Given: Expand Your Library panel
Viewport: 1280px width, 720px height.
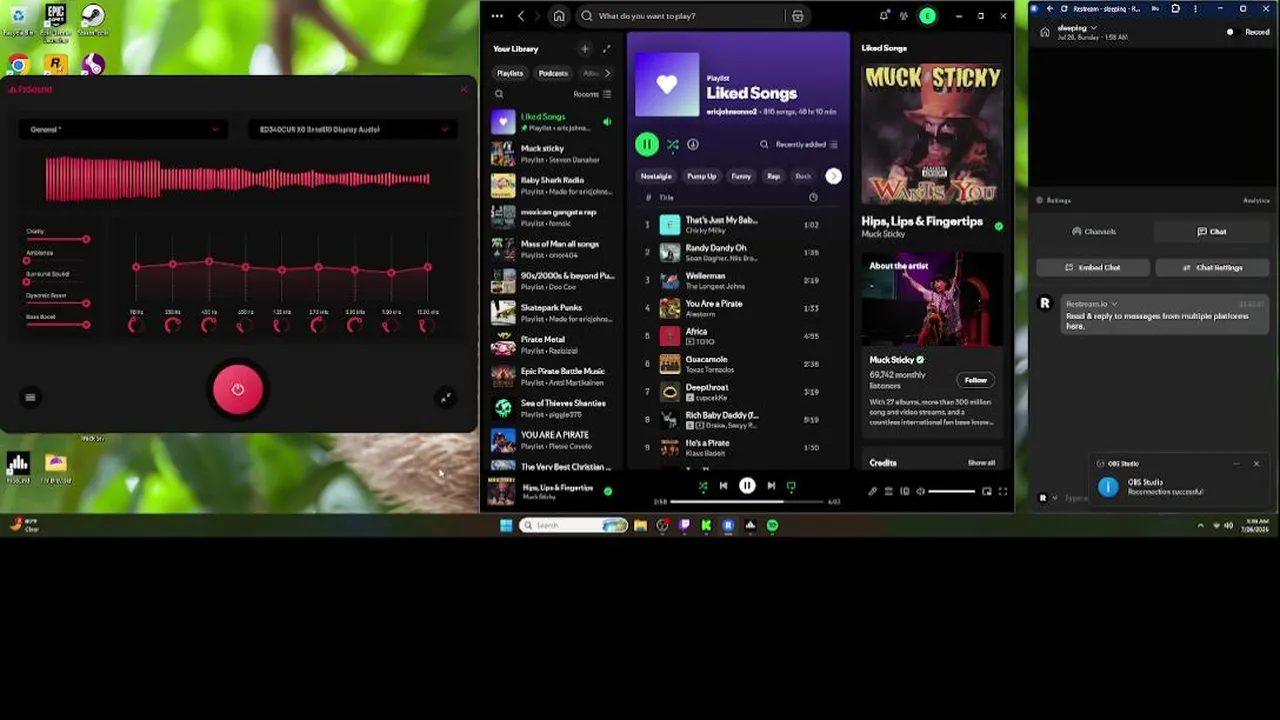Looking at the screenshot, I should pyautogui.click(x=606, y=49).
